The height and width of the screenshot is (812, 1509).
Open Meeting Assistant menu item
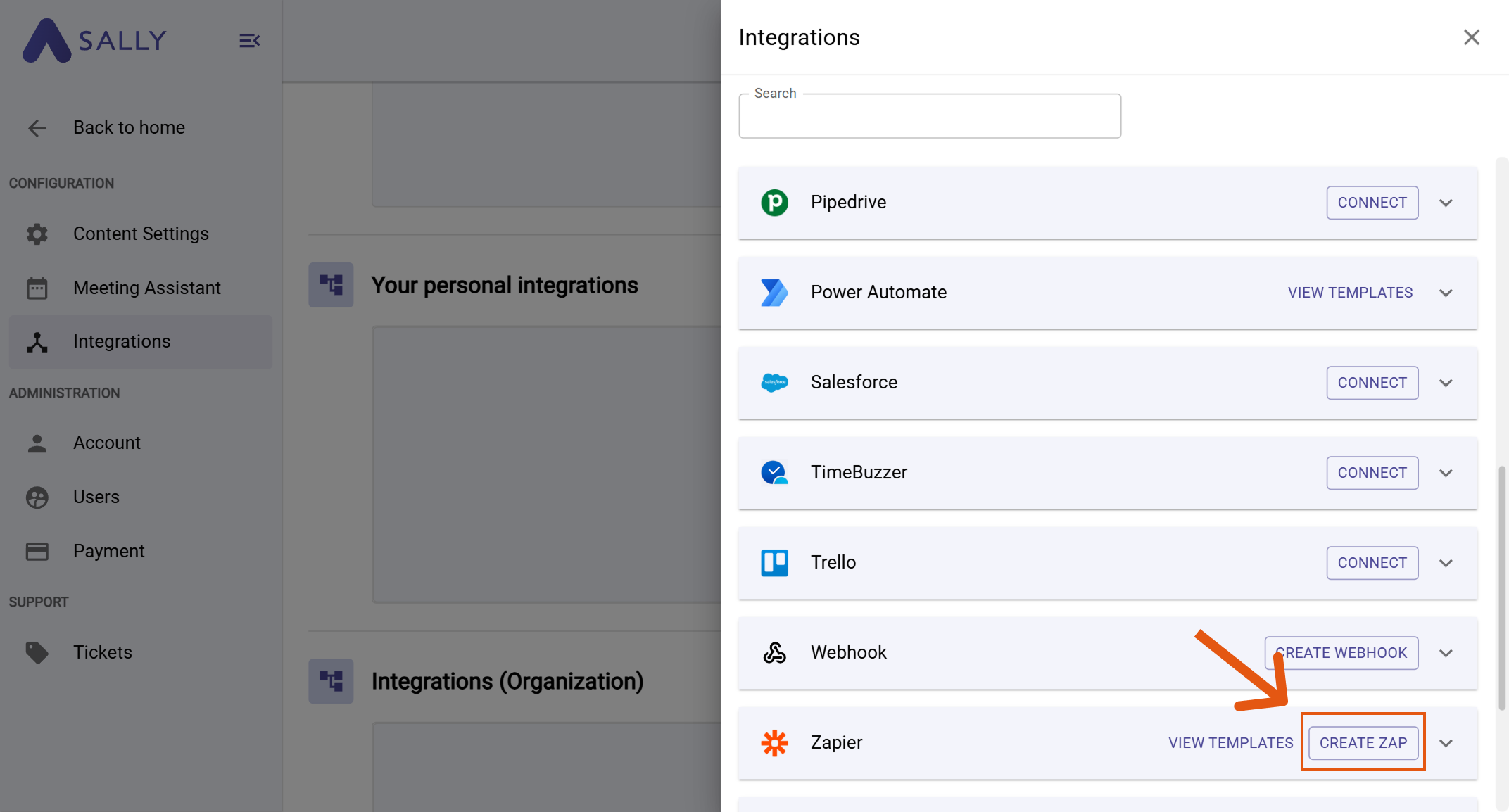pyautogui.click(x=140, y=288)
